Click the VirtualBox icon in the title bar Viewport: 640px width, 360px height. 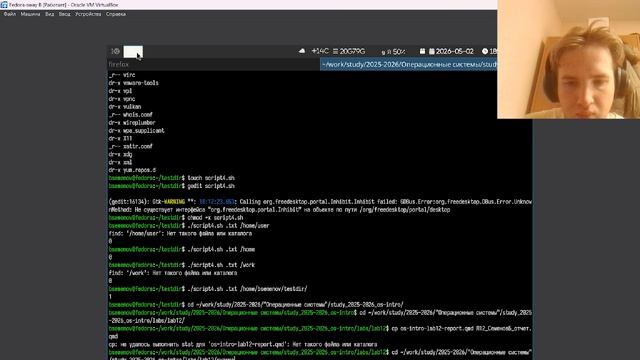pos(4,5)
